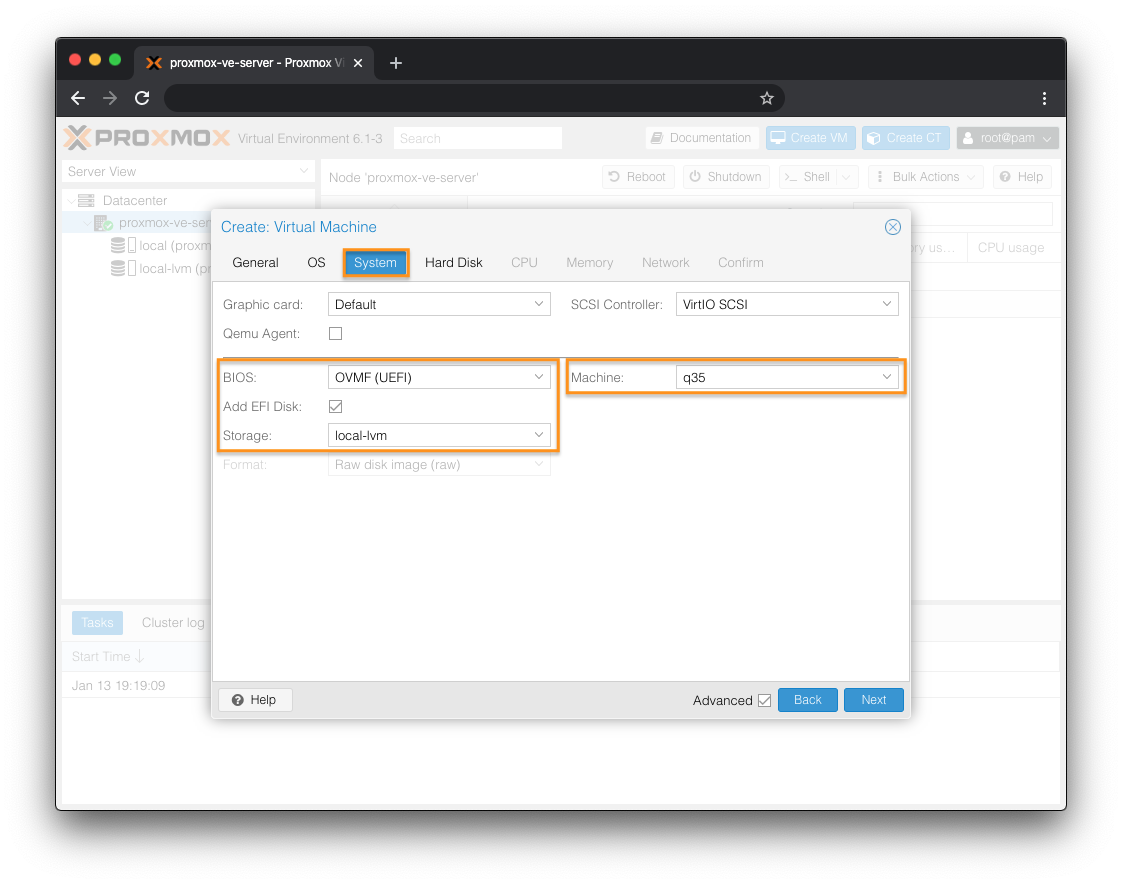Select the task row Jan 13 19:19:09

(x=136, y=686)
